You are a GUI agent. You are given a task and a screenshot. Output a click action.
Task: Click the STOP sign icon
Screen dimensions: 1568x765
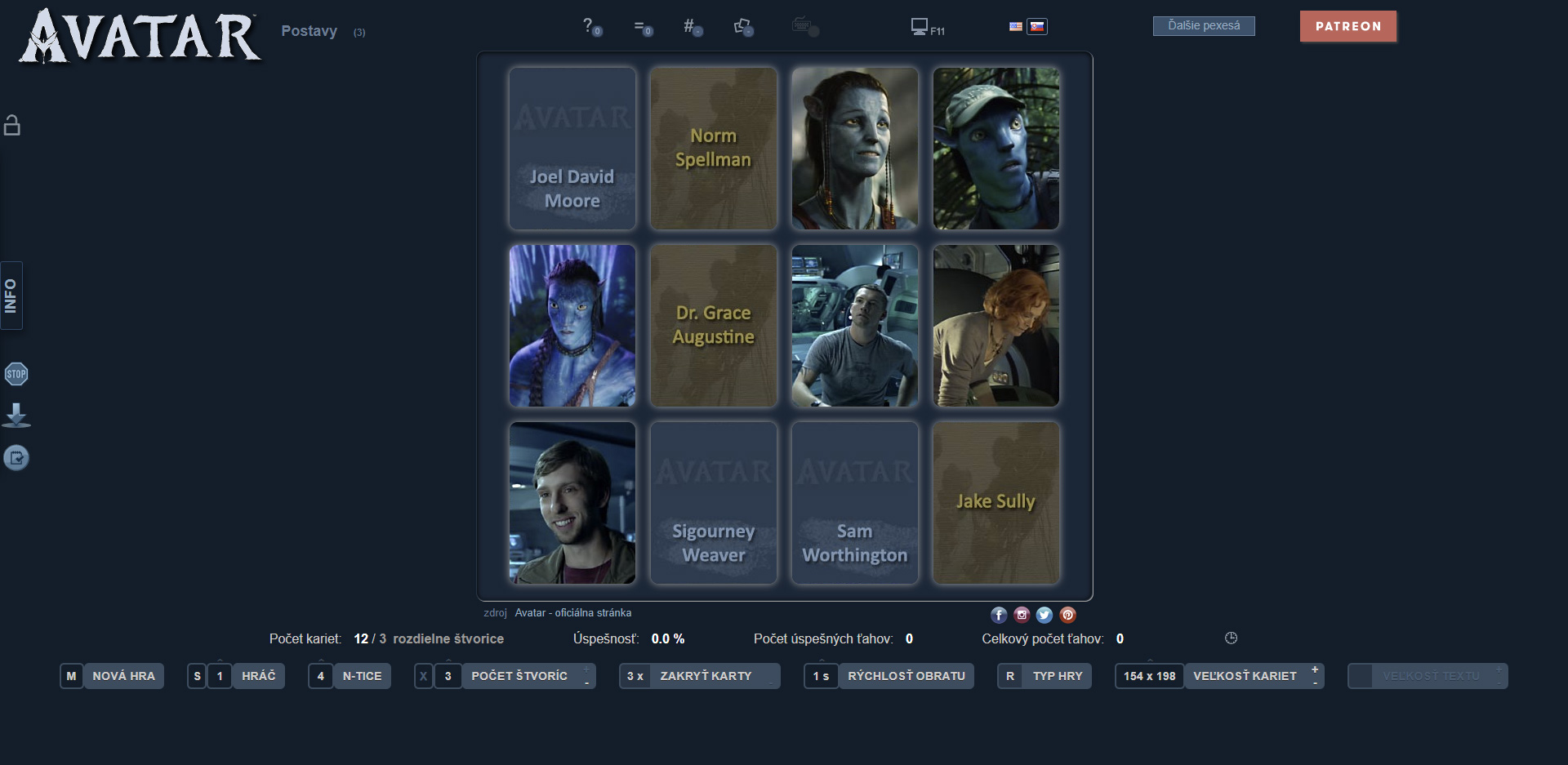tap(16, 374)
